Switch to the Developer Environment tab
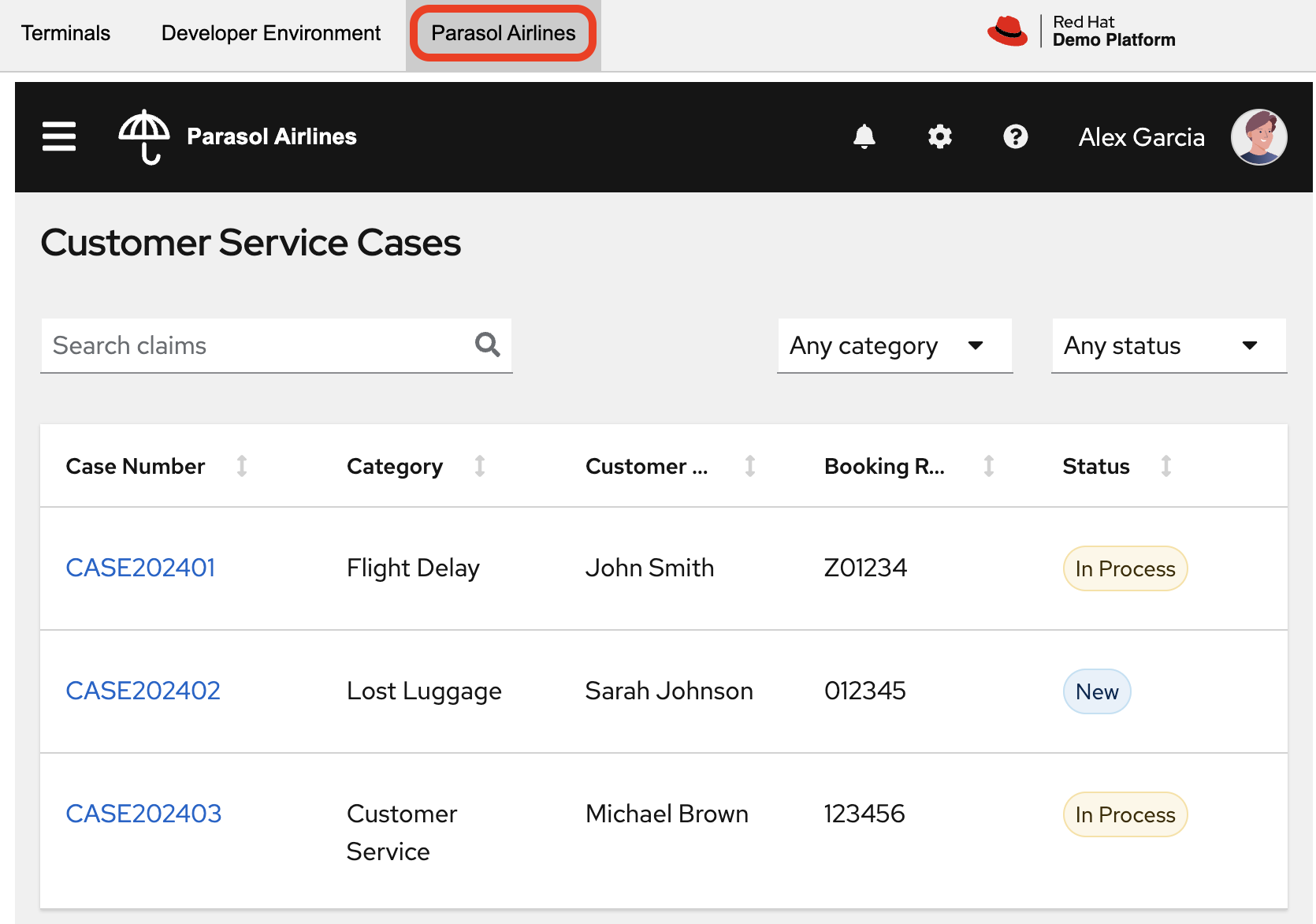The image size is (1316, 924). pyautogui.click(x=271, y=33)
